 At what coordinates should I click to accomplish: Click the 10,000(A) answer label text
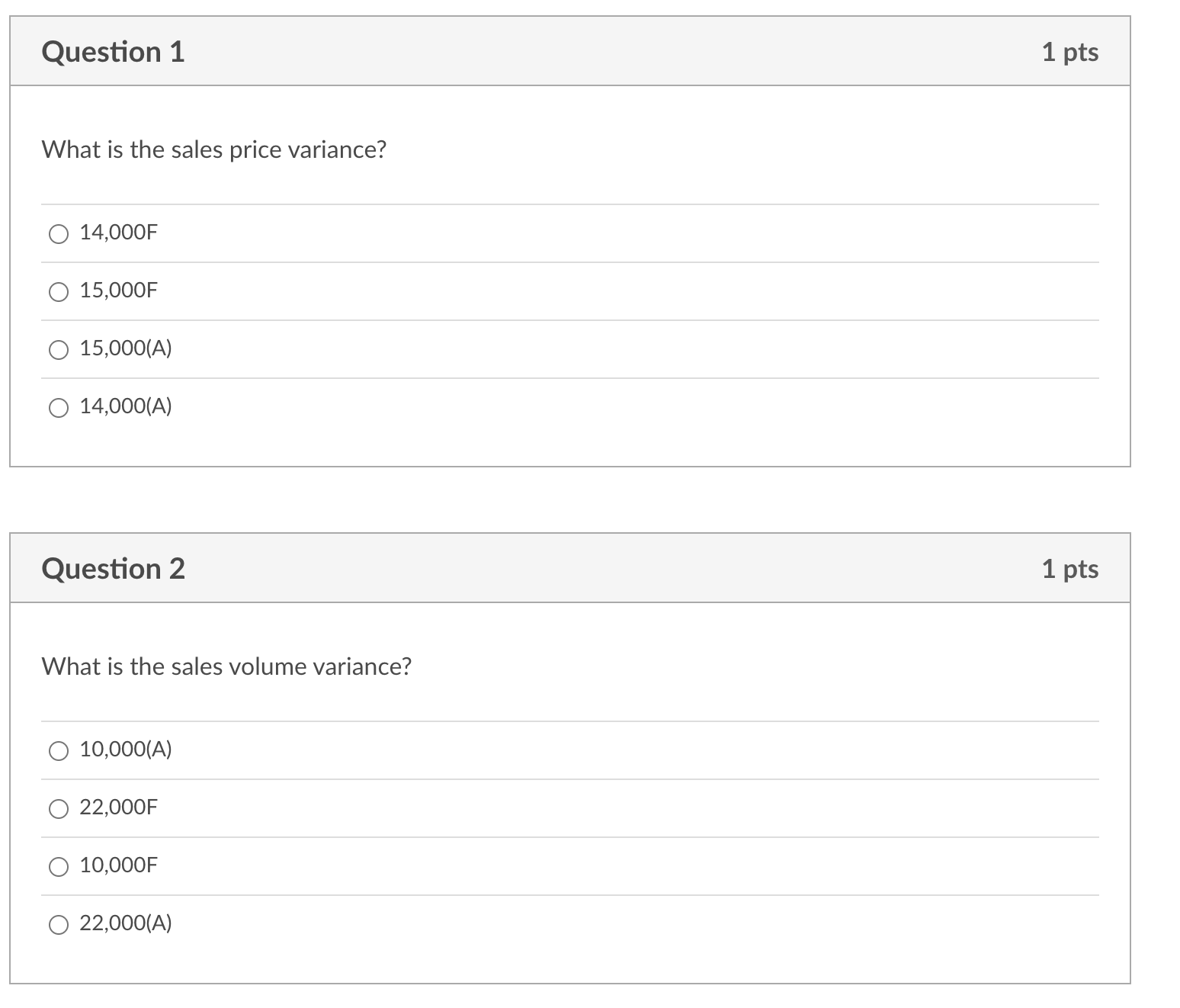point(125,750)
